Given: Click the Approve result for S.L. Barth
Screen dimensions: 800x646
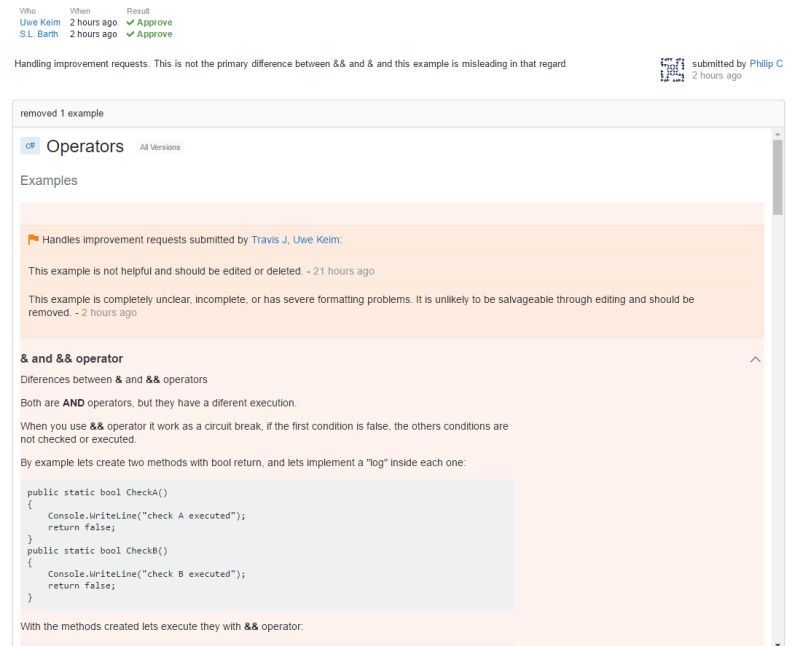Looking at the screenshot, I should pos(149,34).
